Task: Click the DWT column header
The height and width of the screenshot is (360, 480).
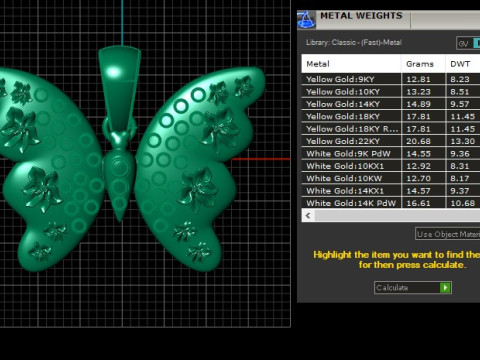Action: 463,64
